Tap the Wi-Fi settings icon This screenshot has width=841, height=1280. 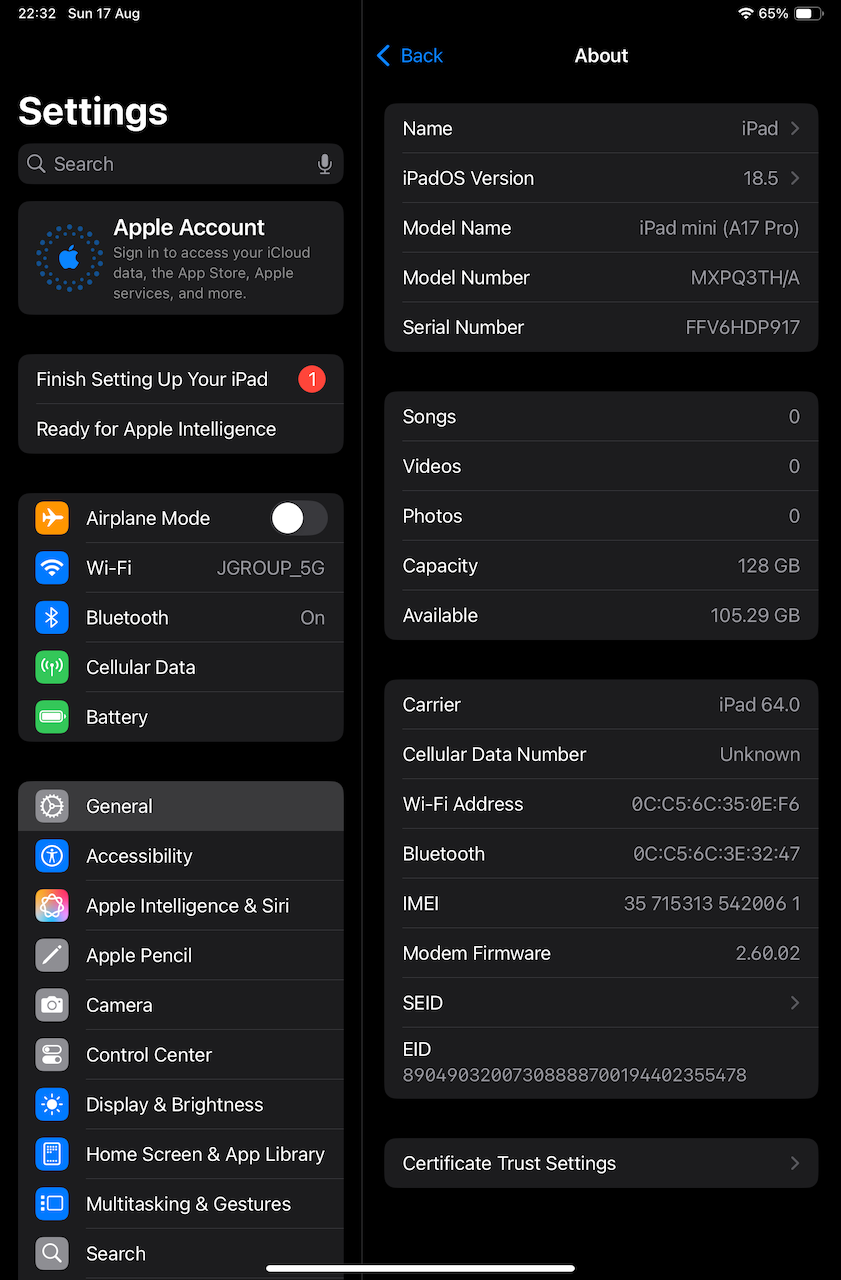pyautogui.click(x=52, y=568)
